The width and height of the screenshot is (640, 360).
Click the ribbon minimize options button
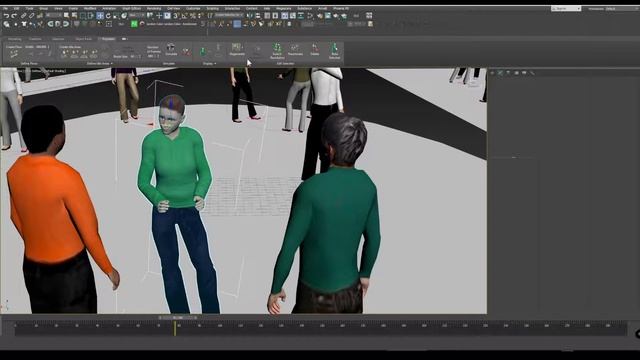point(124,39)
